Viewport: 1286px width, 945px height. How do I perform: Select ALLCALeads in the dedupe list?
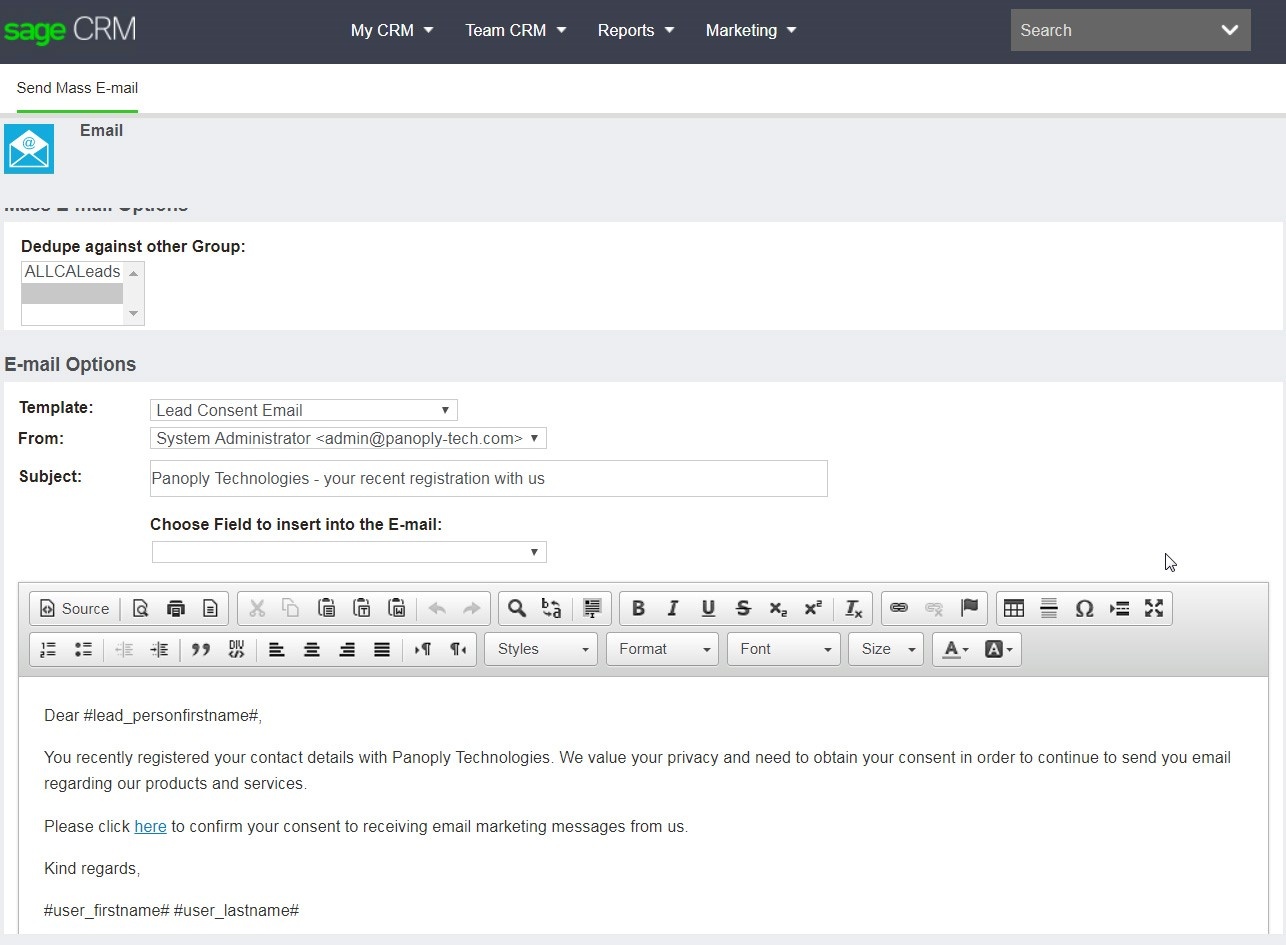pyautogui.click(x=71, y=271)
